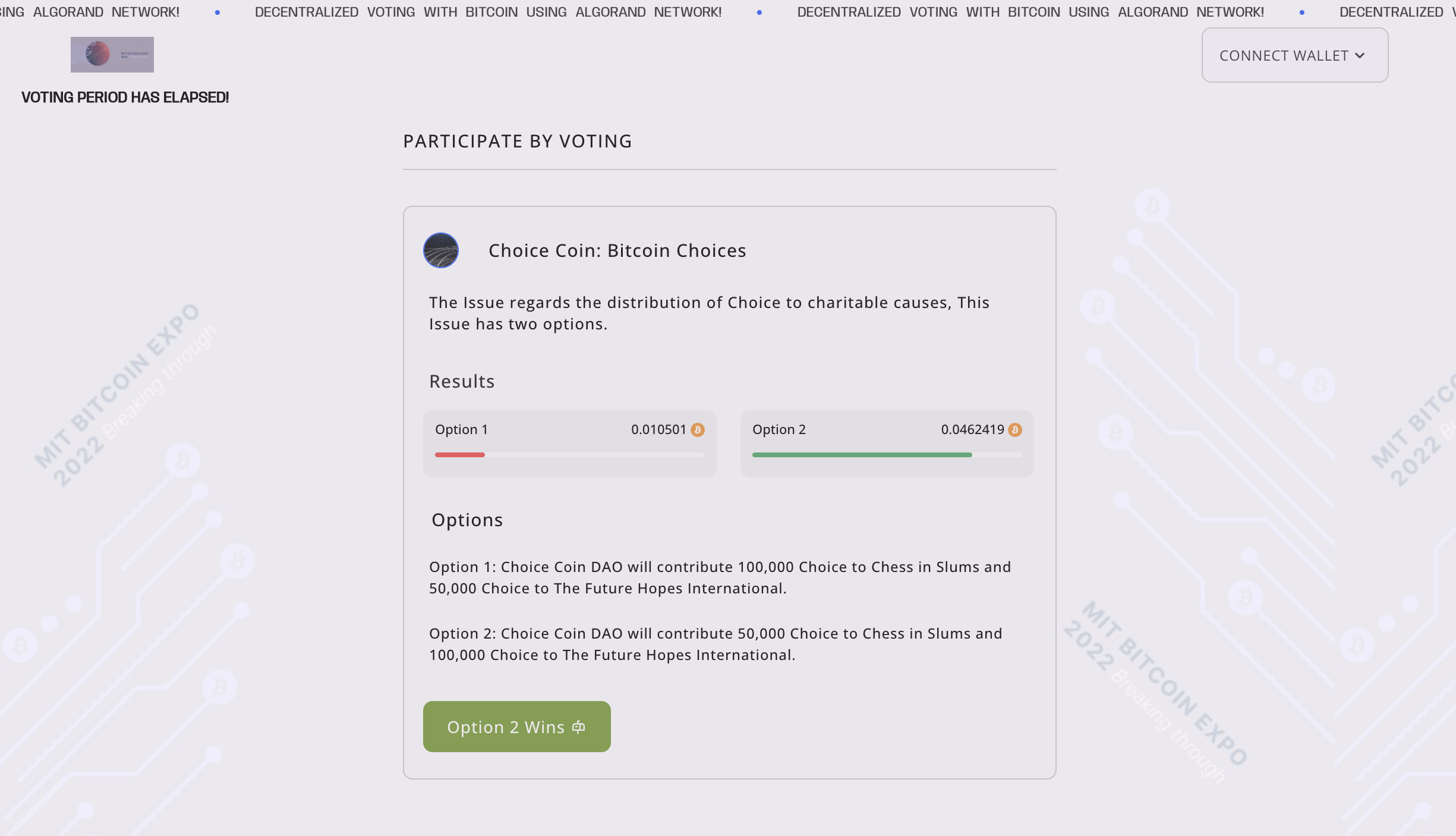Click the blue dot separator in the marquee

pos(759,12)
